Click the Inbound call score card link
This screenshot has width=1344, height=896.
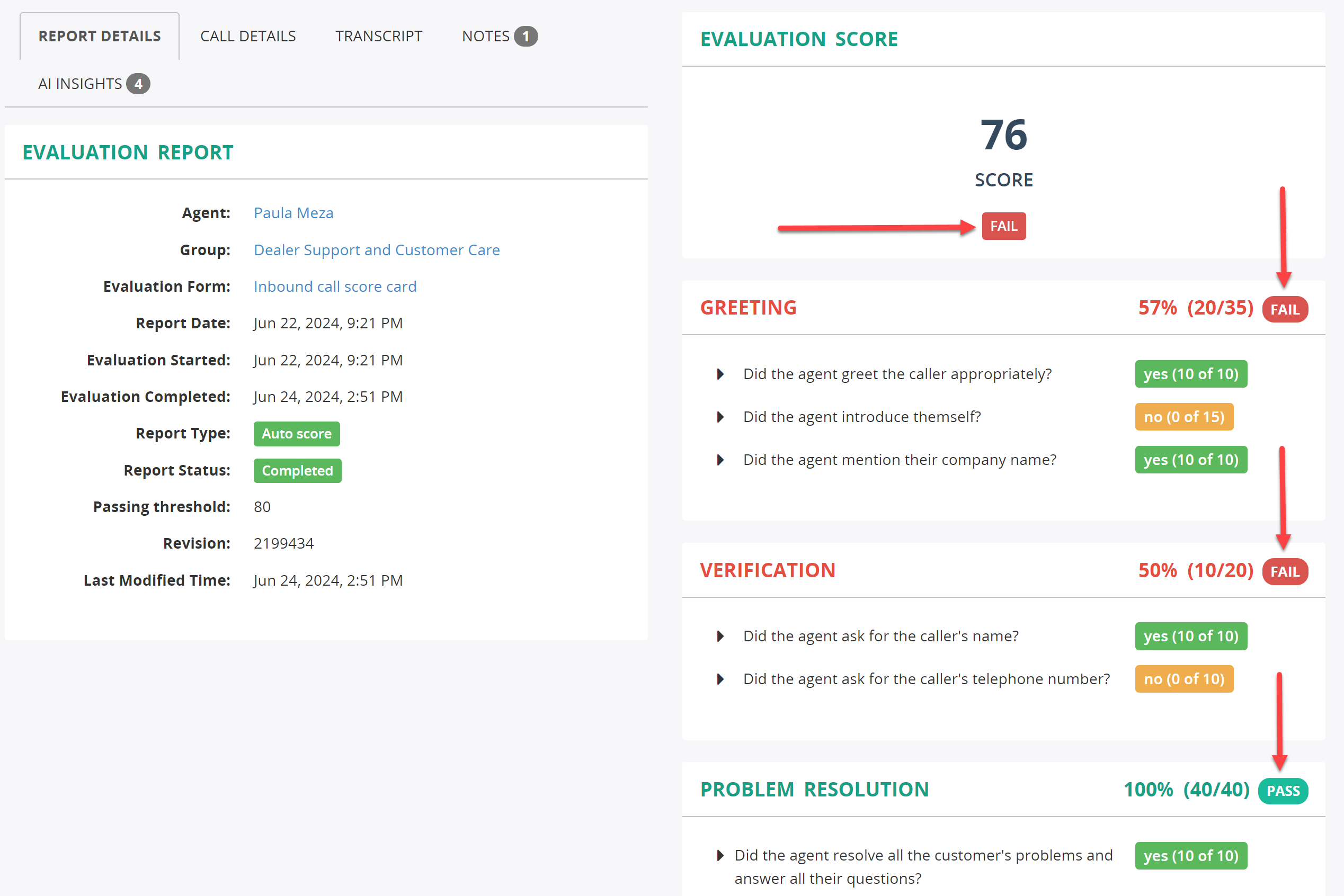(x=335, y=286)
